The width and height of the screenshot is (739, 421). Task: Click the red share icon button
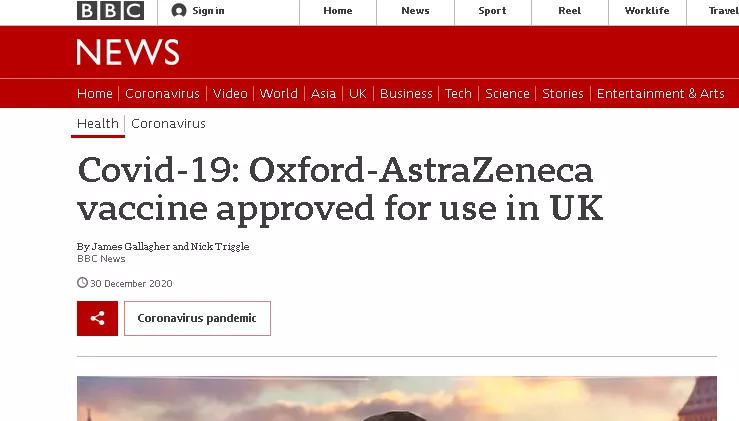97,318
